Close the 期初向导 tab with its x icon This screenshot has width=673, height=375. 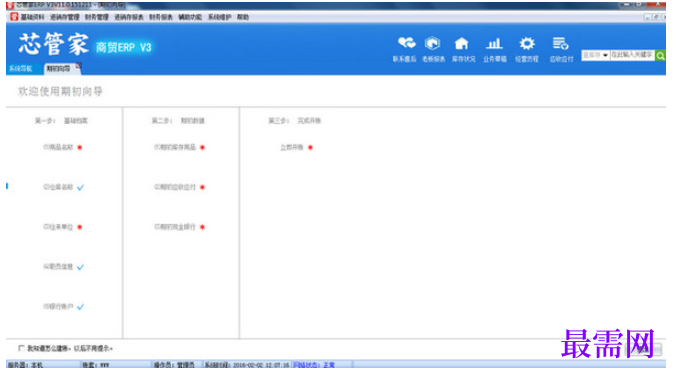tap(79, 66)
